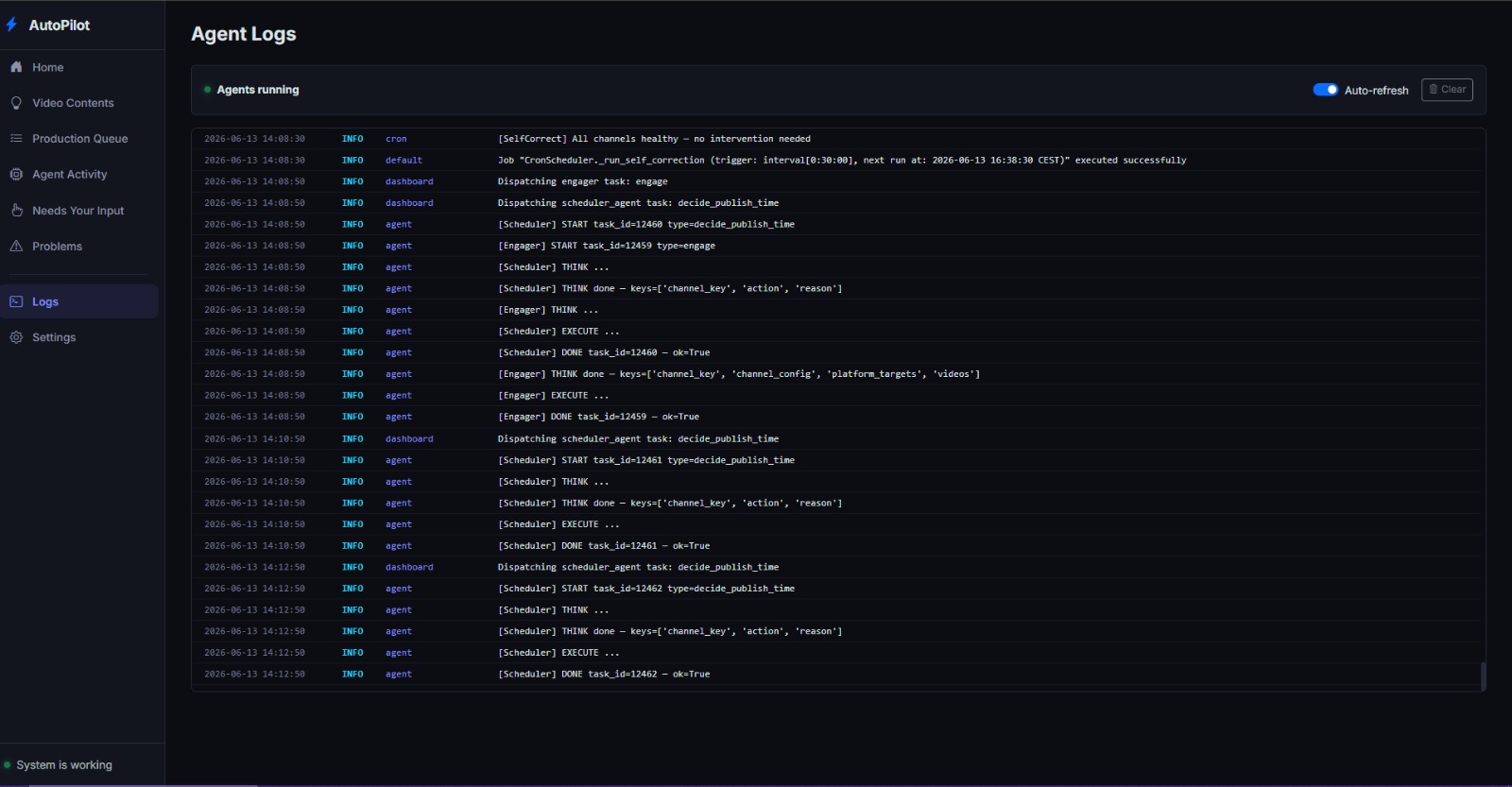Click the Scheduler DONE task_id=12462 line
The height and width of the screenshot is (787, 1512).
tap(604, 675)
